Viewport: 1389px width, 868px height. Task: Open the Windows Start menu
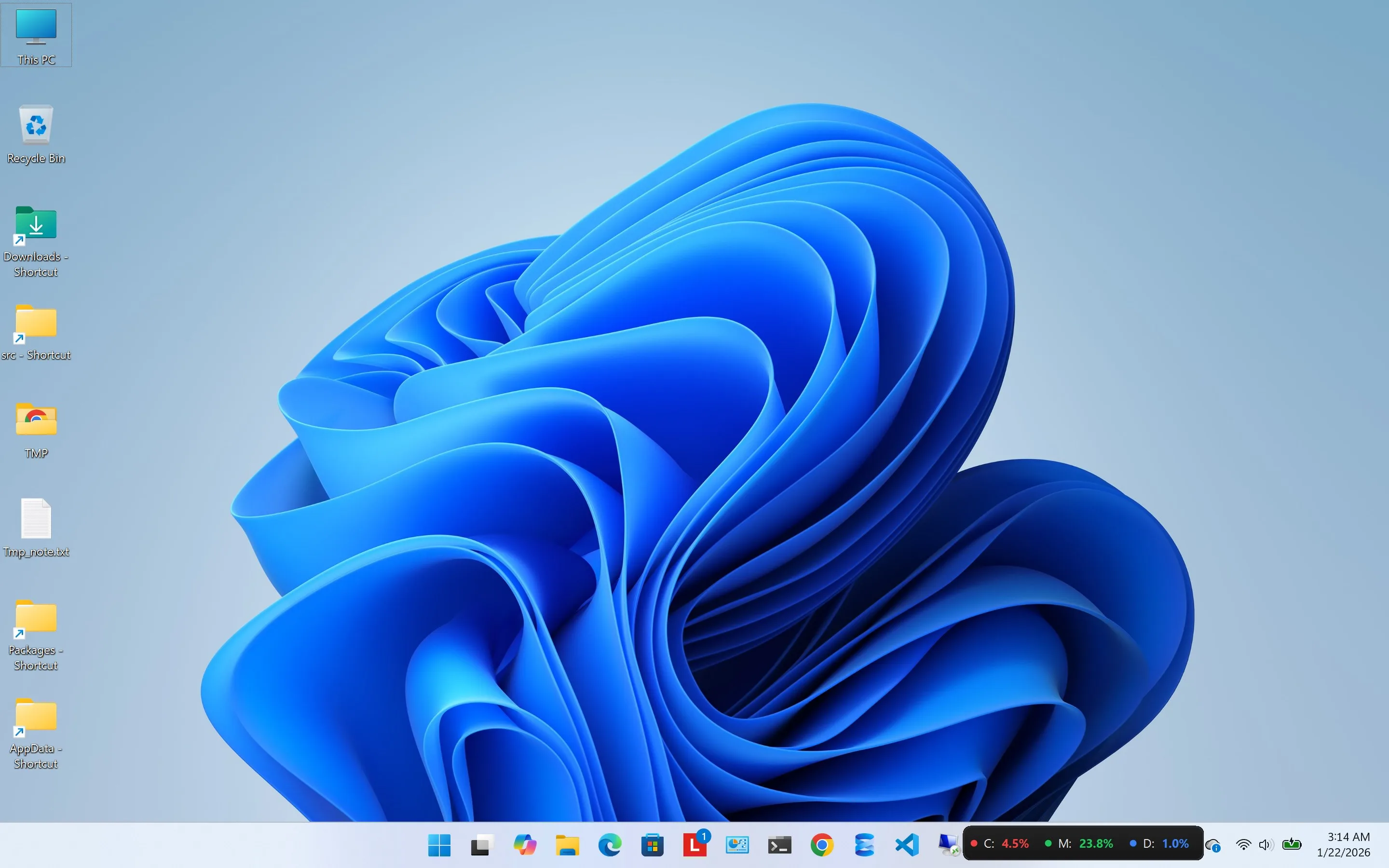click(x=439, y=844)
